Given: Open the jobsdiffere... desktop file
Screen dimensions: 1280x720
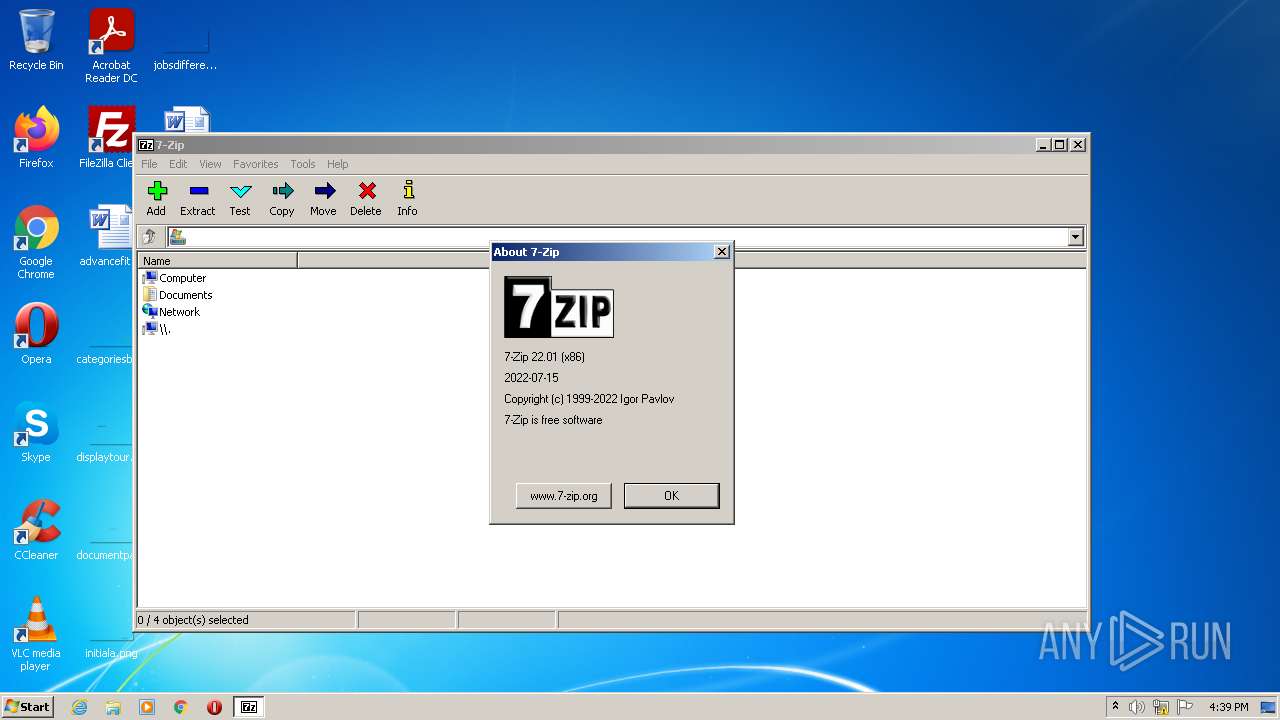Looking at the screenshot, I should point(186,46).
